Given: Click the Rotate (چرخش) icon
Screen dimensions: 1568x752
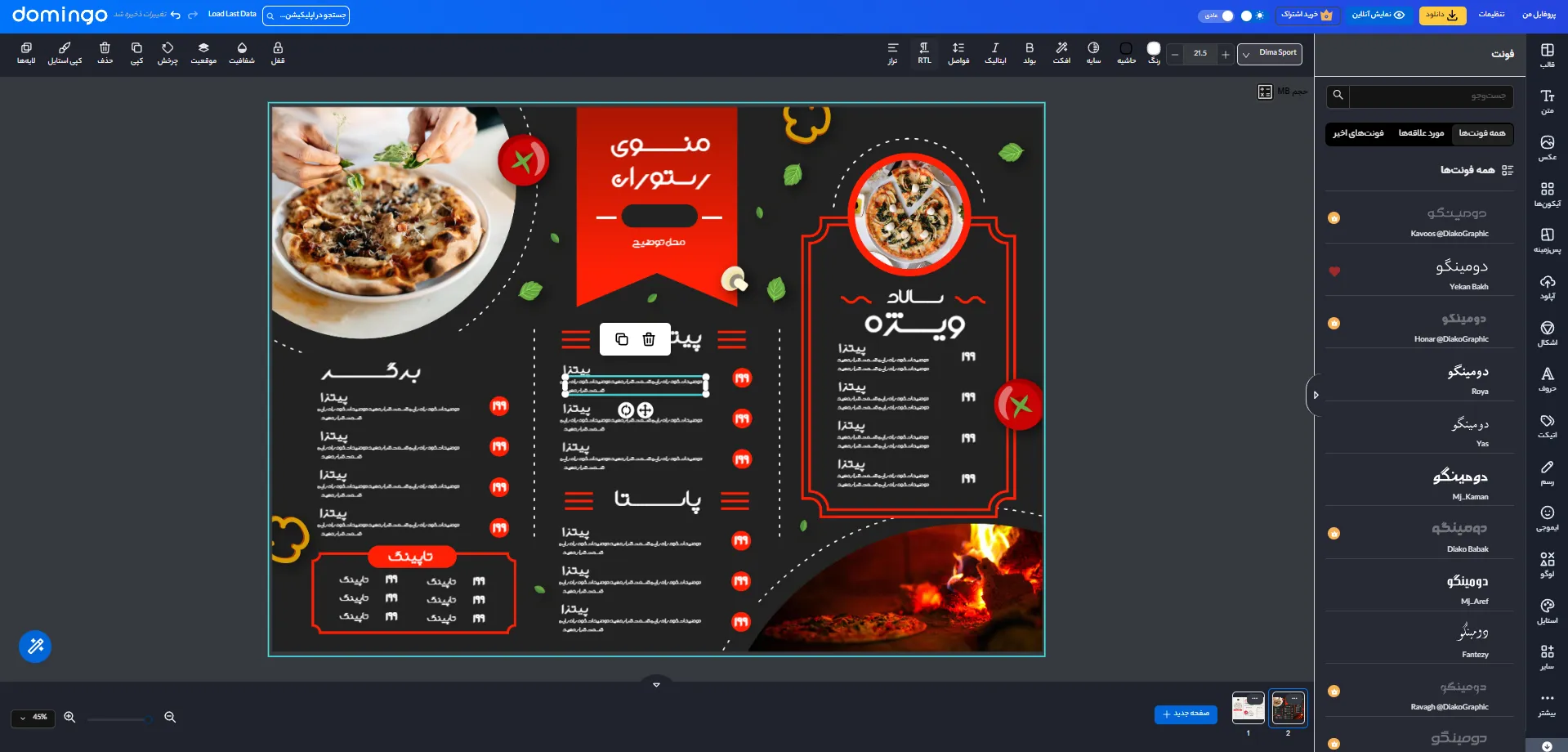Looking at the screenshot, I should (168, 53).
